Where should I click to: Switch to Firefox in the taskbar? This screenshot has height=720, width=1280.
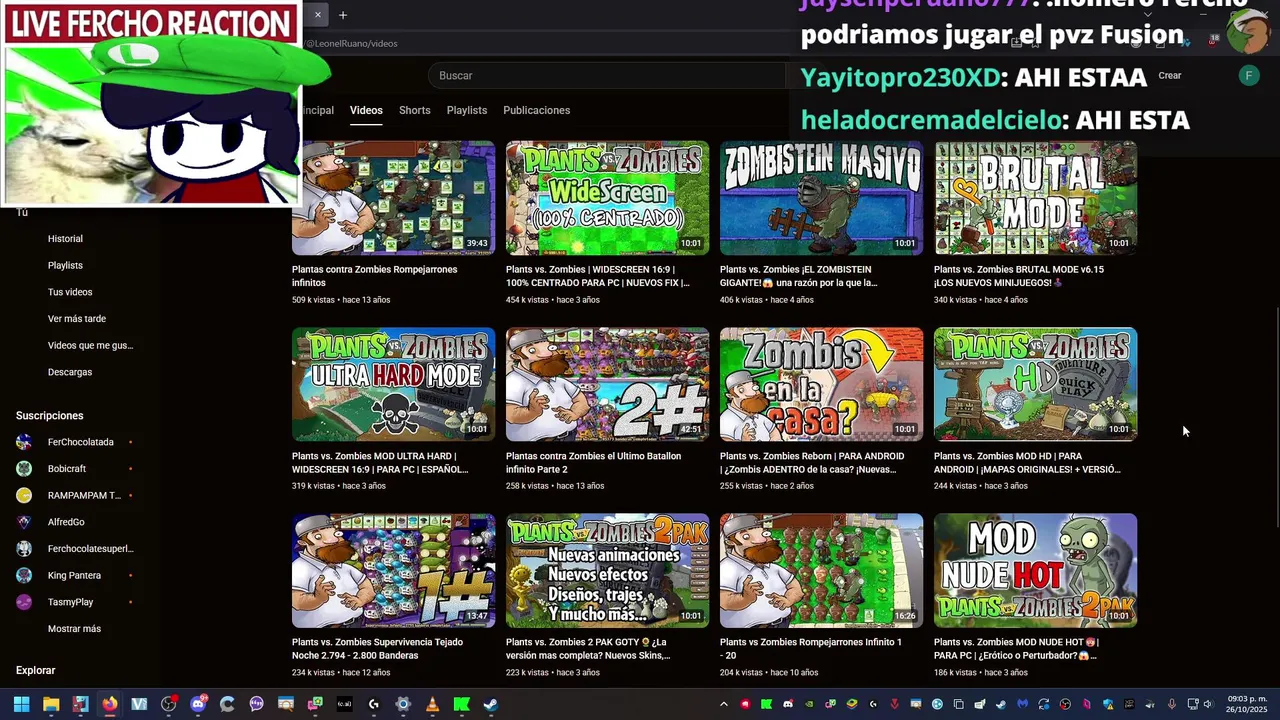(x=110, y=704)
